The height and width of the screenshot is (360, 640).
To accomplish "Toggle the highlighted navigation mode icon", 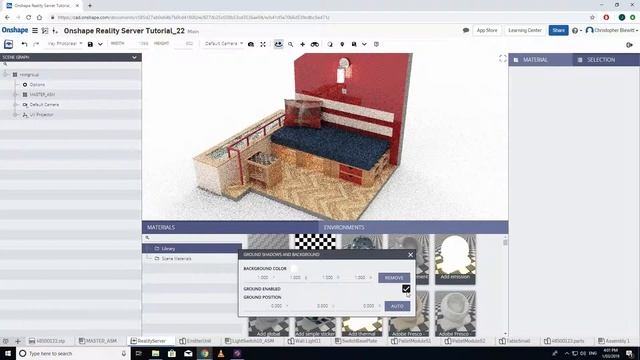I will click(x=278, y=44).
